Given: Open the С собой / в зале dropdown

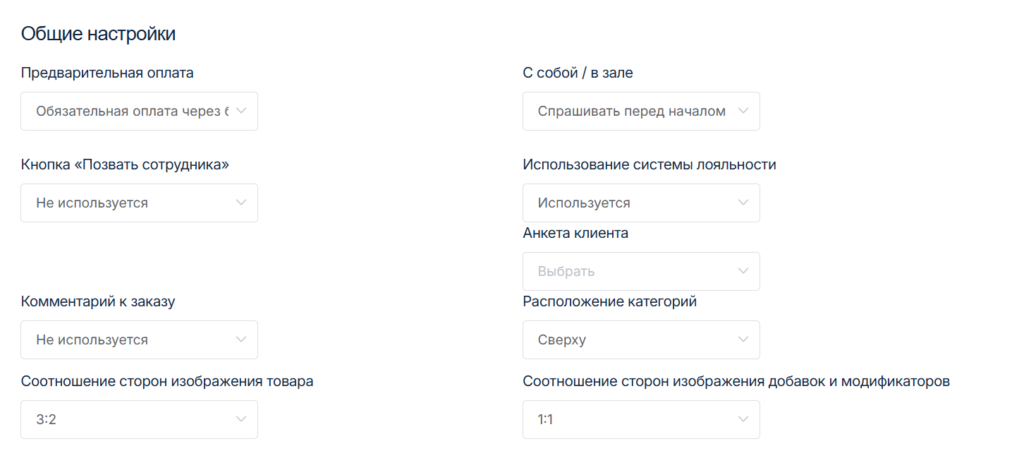Looking at the screenshot, I should point(630,111).
